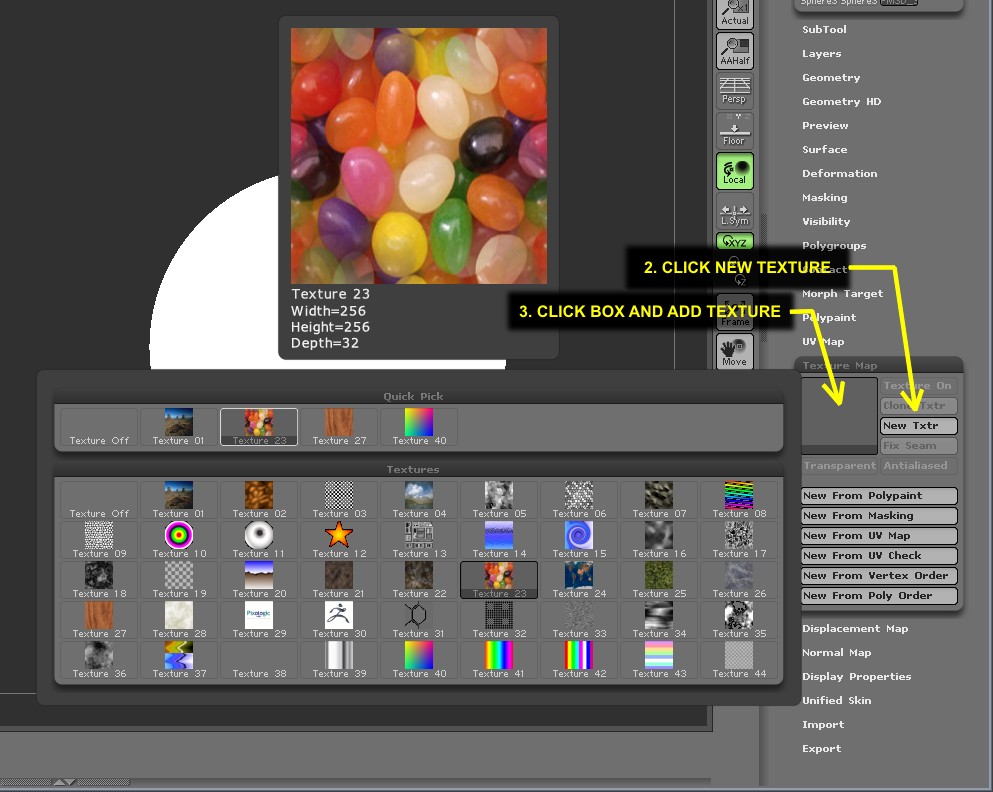
Task: Click the New Txtr button
Action: pos(918,425)
